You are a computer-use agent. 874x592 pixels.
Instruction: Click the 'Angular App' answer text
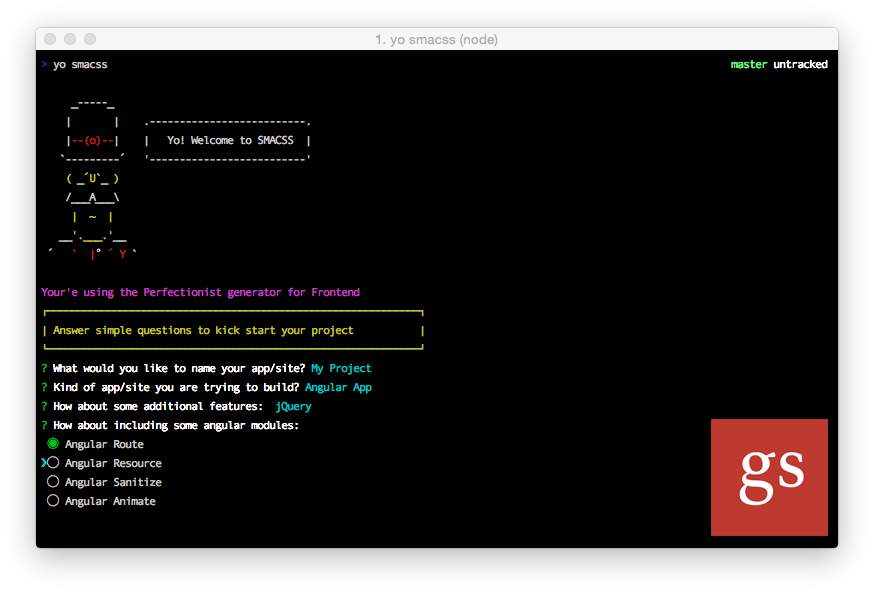(x=338, y=387)
